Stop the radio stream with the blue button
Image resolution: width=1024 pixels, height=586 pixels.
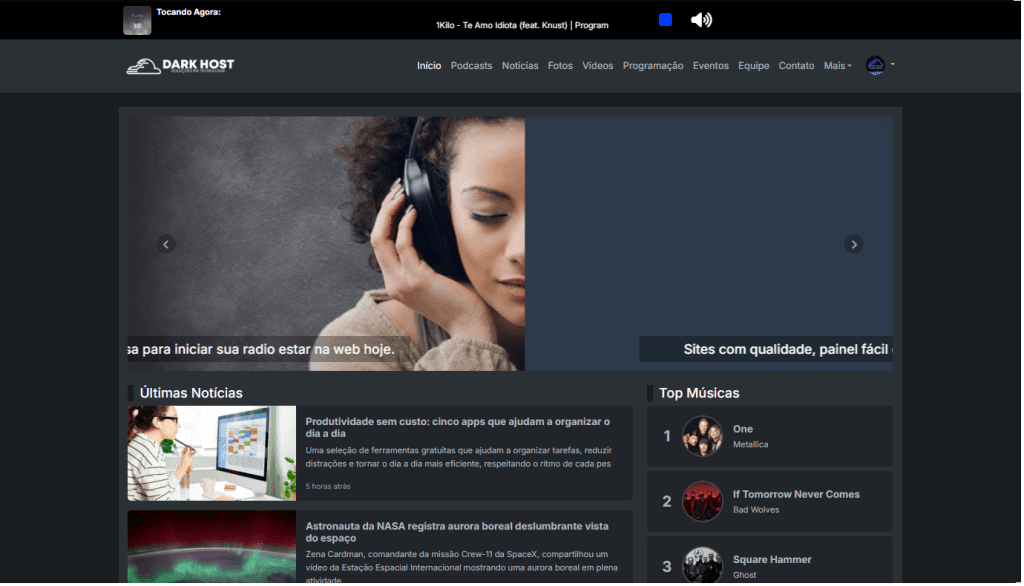[665, 20]
